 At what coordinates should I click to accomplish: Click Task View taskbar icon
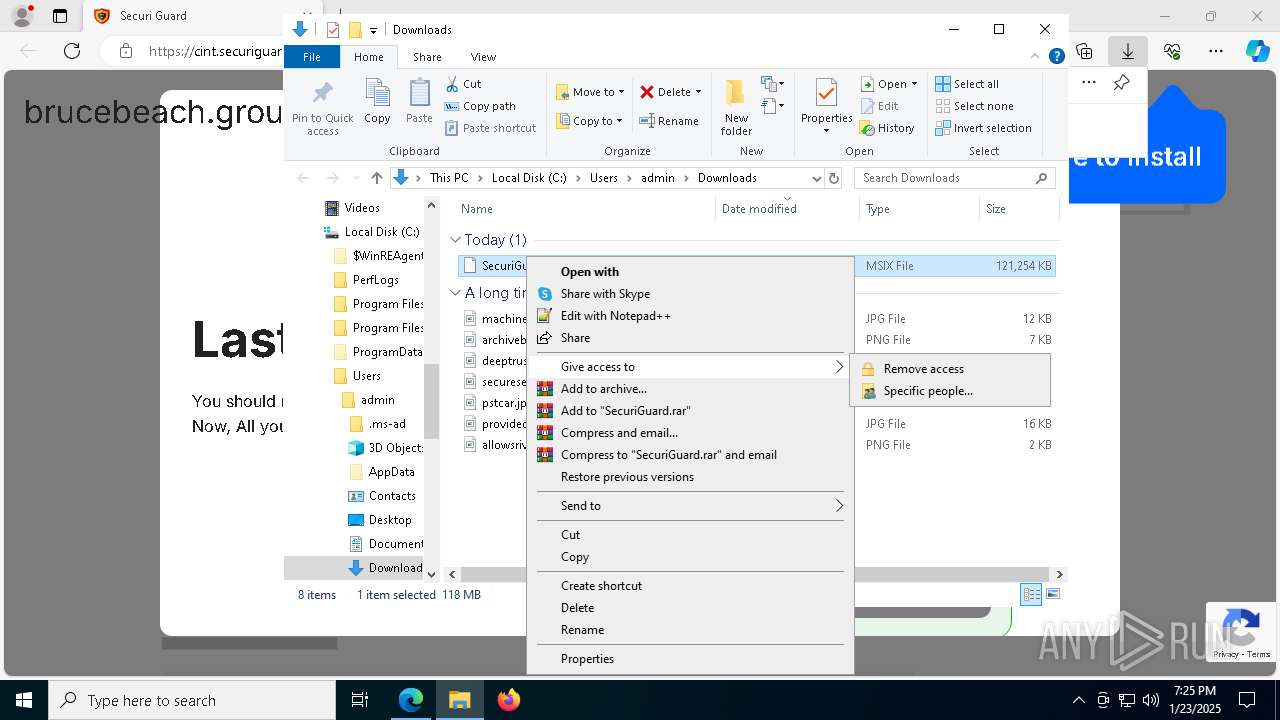tap(360, 700)
